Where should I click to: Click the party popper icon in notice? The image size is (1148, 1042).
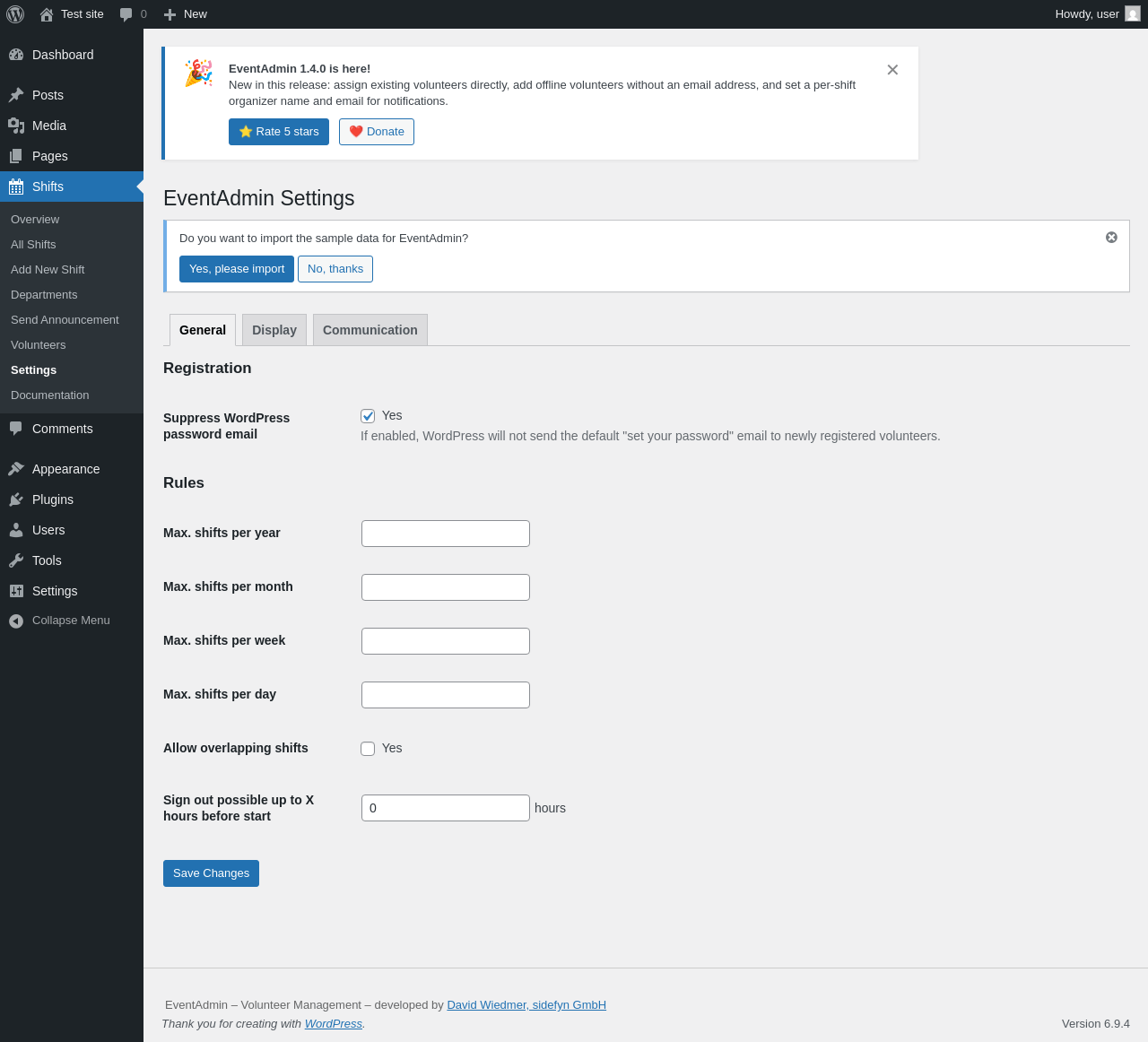pos(198,74)
